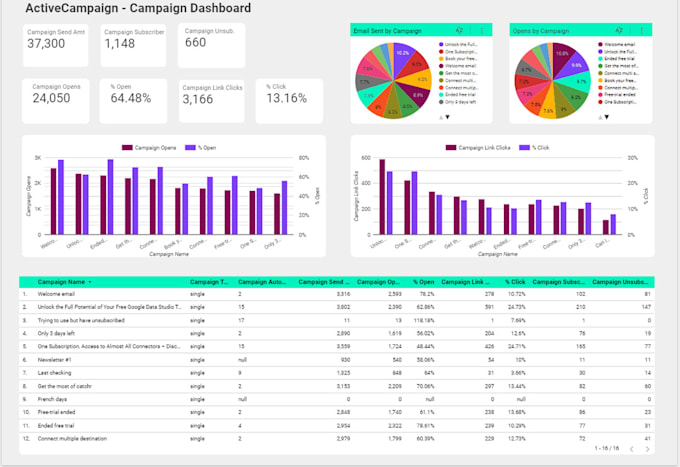Image resolution: width=680 pixels, height=467 pixels.
Task: Select the % Click 13.16% scorecard
Action: 289,101
